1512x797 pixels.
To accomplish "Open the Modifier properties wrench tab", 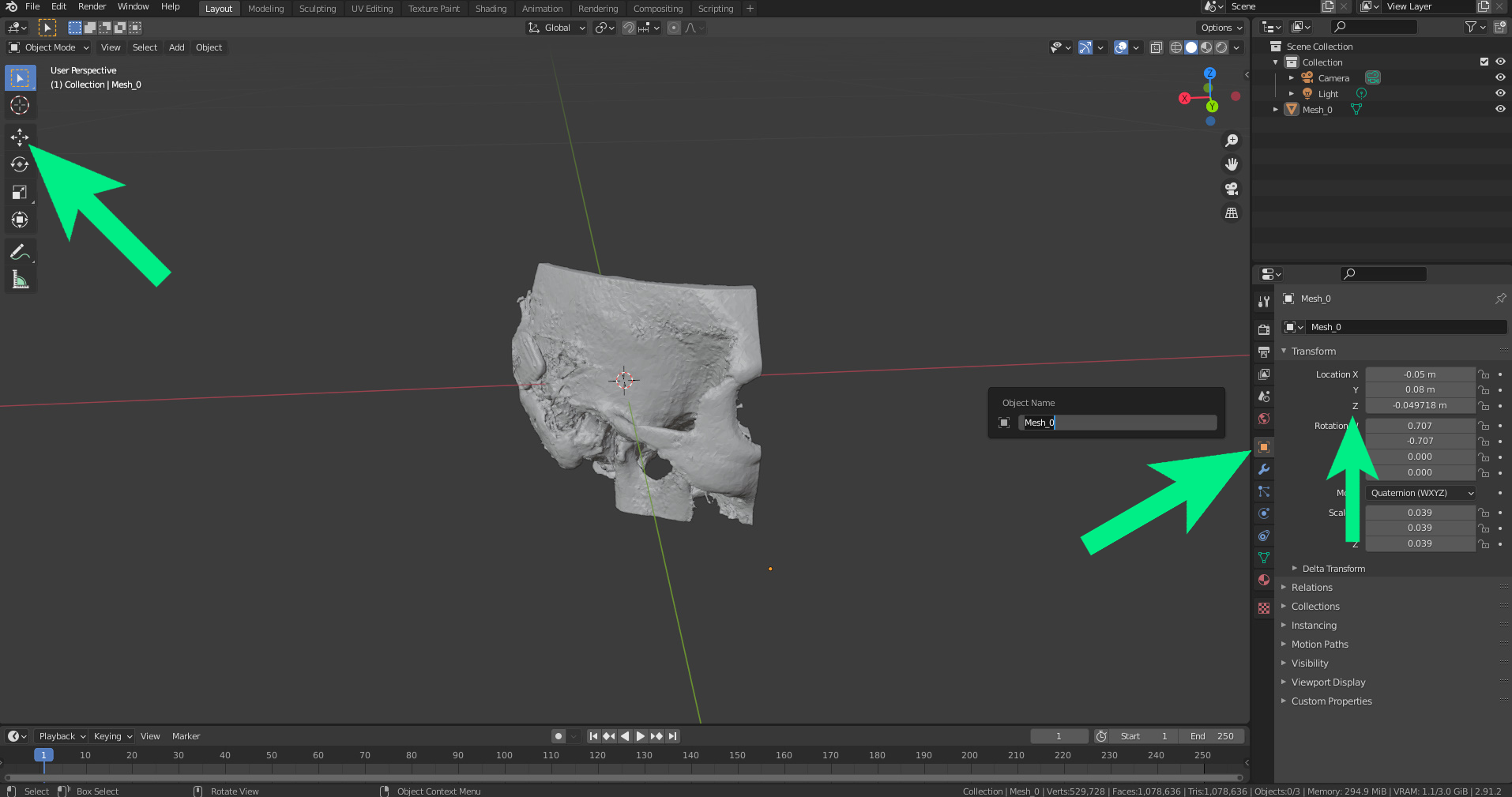I will tap(1264, 469).
